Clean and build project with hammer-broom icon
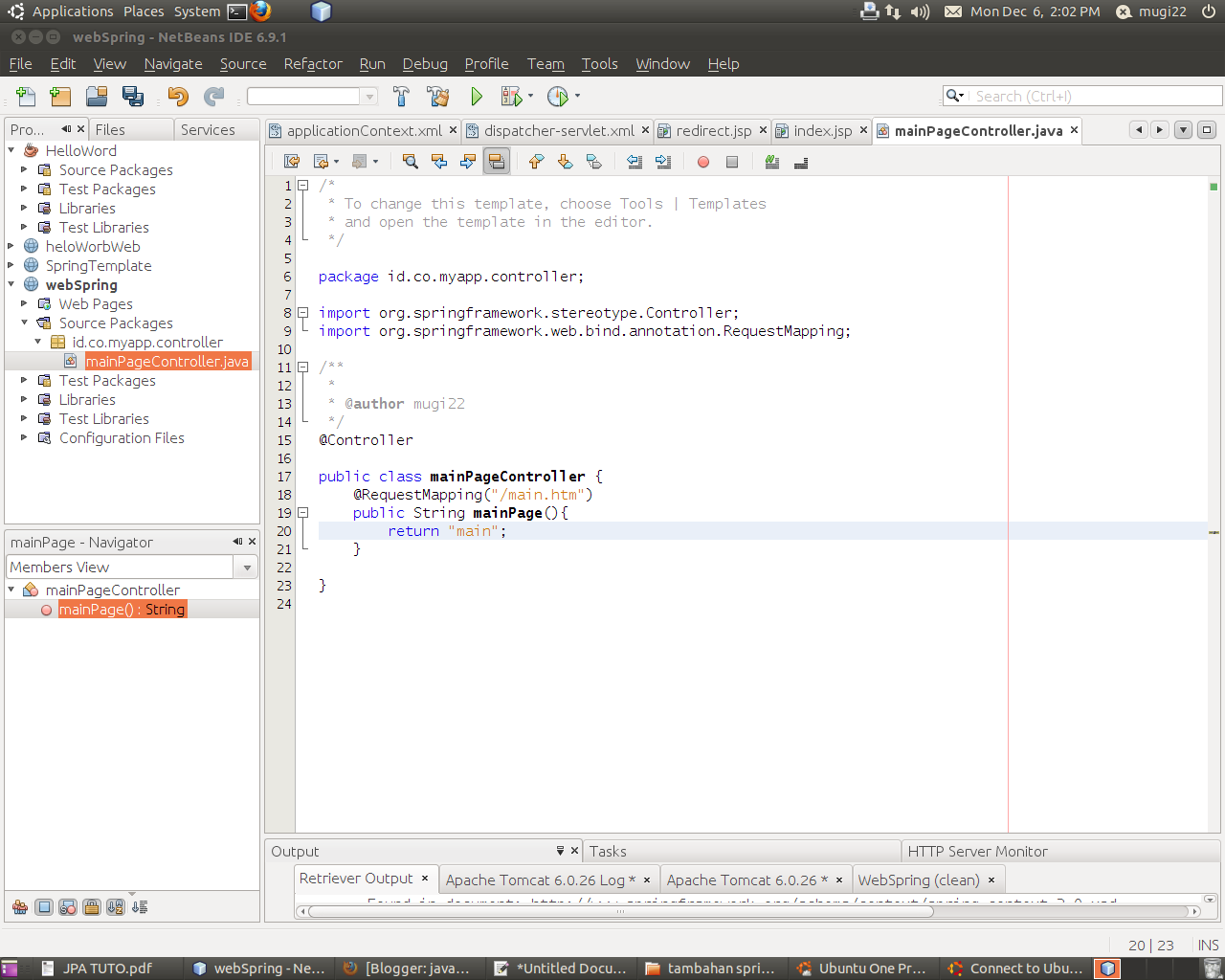The image size is (1225, 980). click(438, 96)
